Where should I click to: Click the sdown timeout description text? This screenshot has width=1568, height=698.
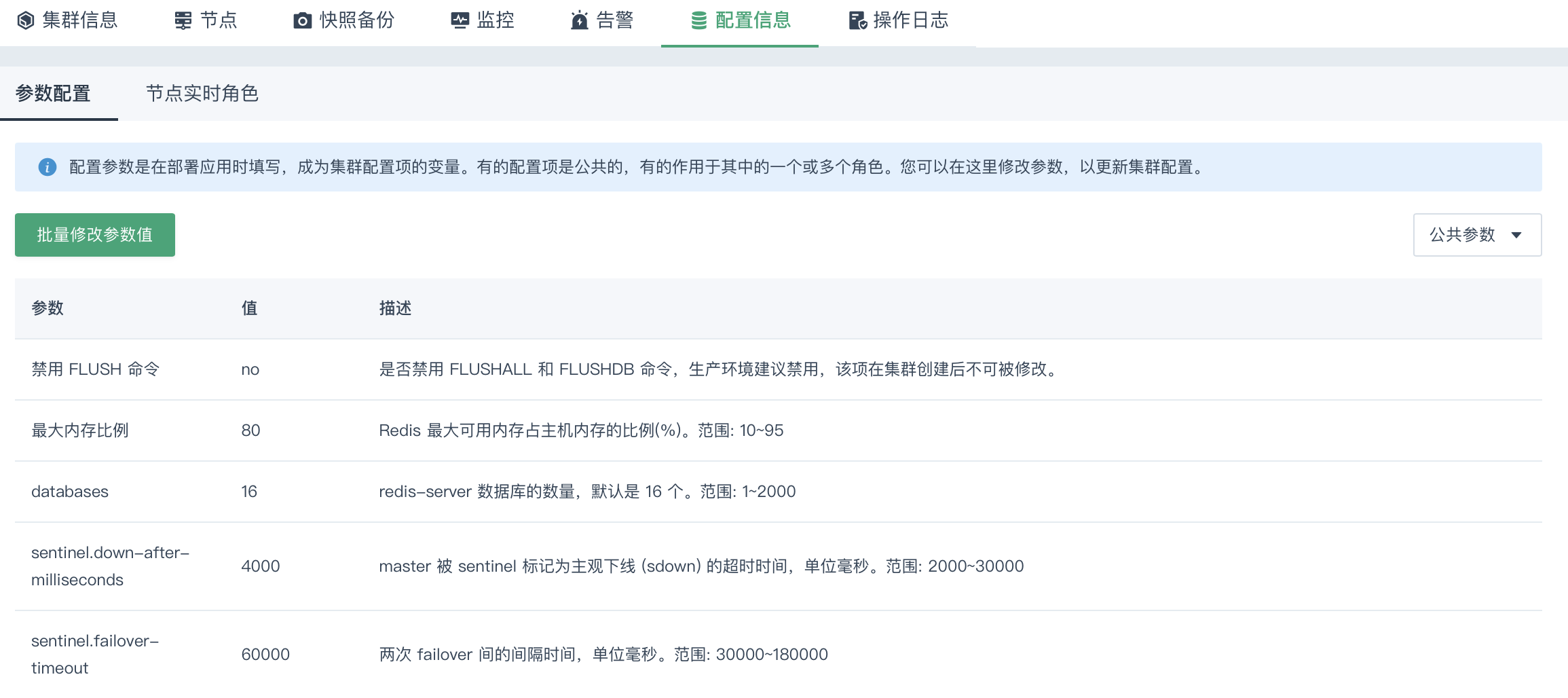pyautogui.click(x=701, y=566)
